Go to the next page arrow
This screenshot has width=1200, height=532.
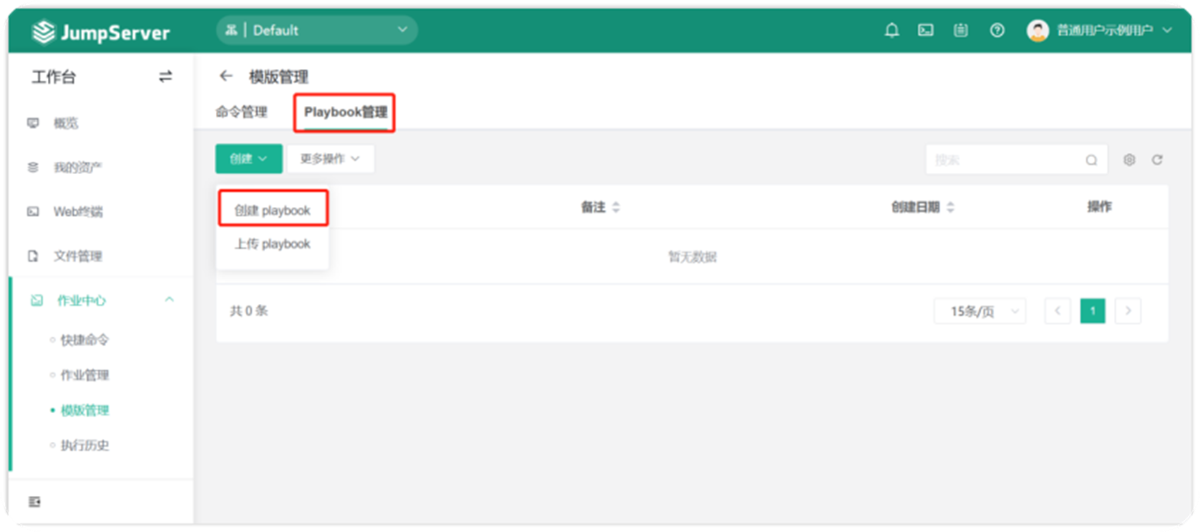1128,311
